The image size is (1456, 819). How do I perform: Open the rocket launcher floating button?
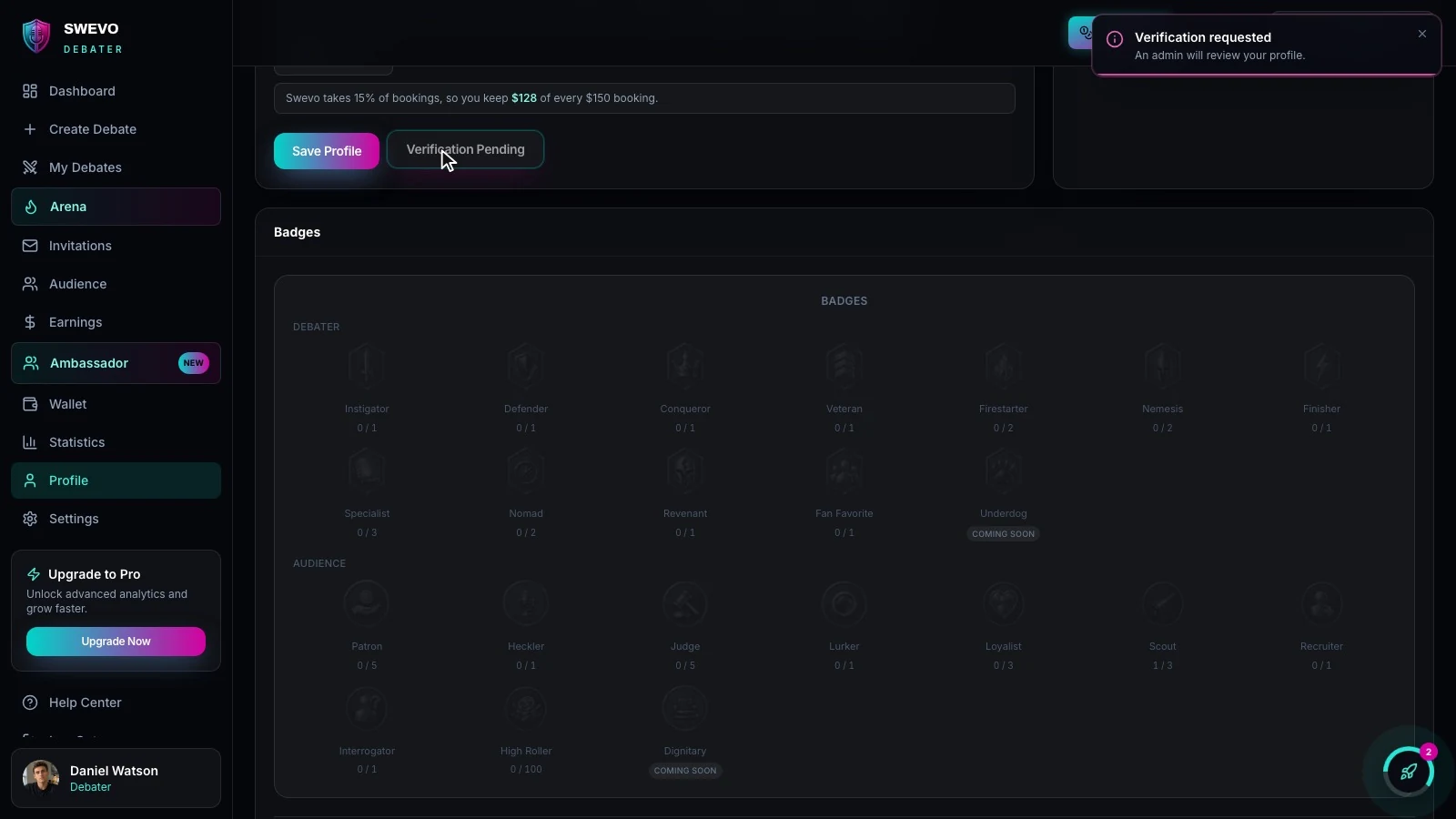(1408, 772)
